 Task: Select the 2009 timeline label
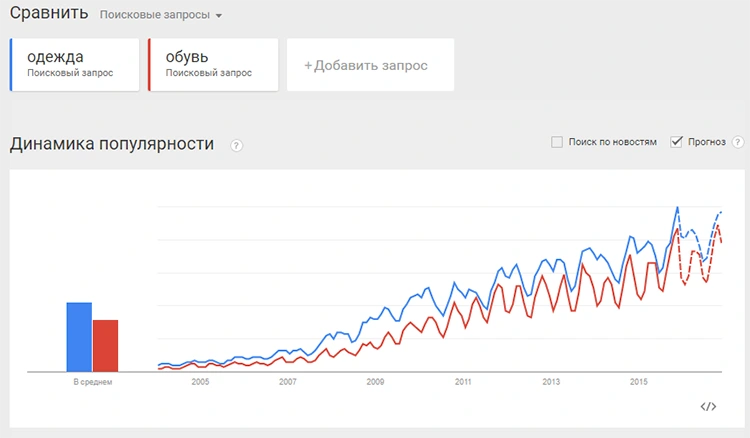coord(375,382)
